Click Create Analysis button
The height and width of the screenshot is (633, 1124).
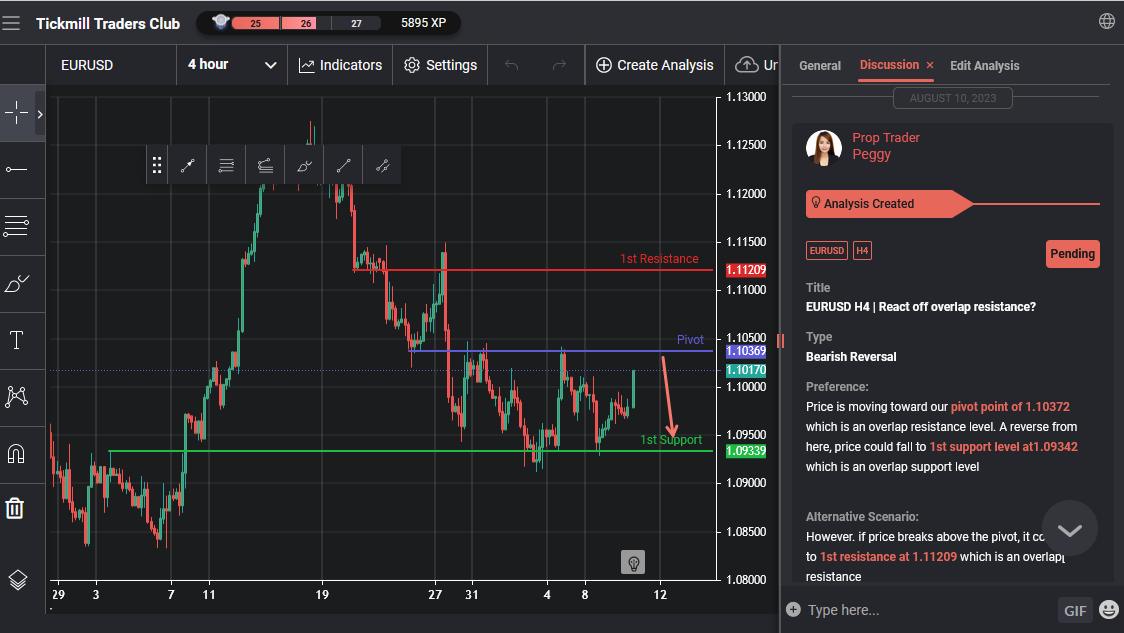point(654,65)
